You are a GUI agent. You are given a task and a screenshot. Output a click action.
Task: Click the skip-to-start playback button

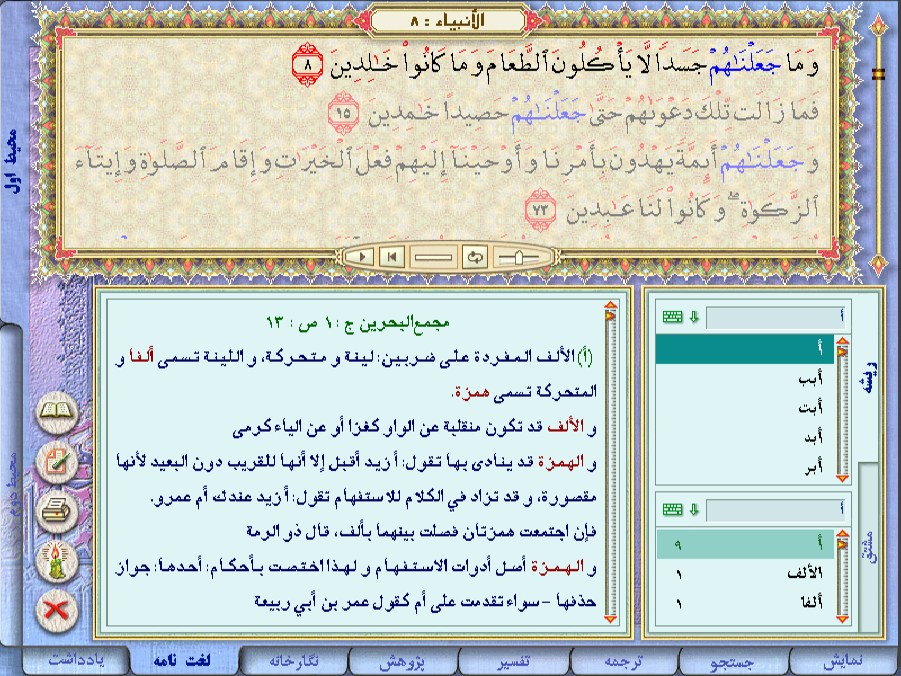pyautogui.click(x=392, y=257)
